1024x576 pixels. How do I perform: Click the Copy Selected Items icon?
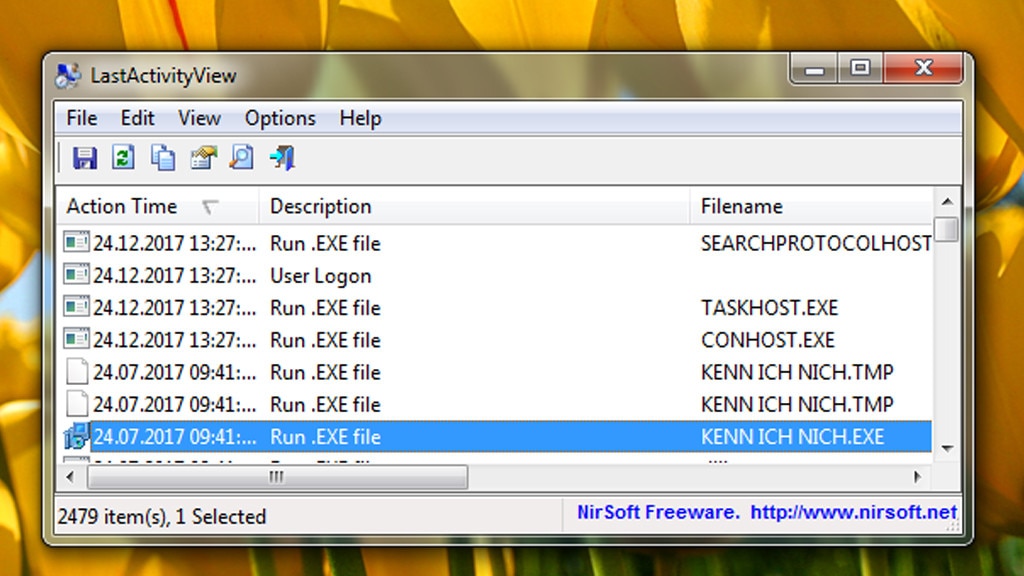[x=163, y=158]
